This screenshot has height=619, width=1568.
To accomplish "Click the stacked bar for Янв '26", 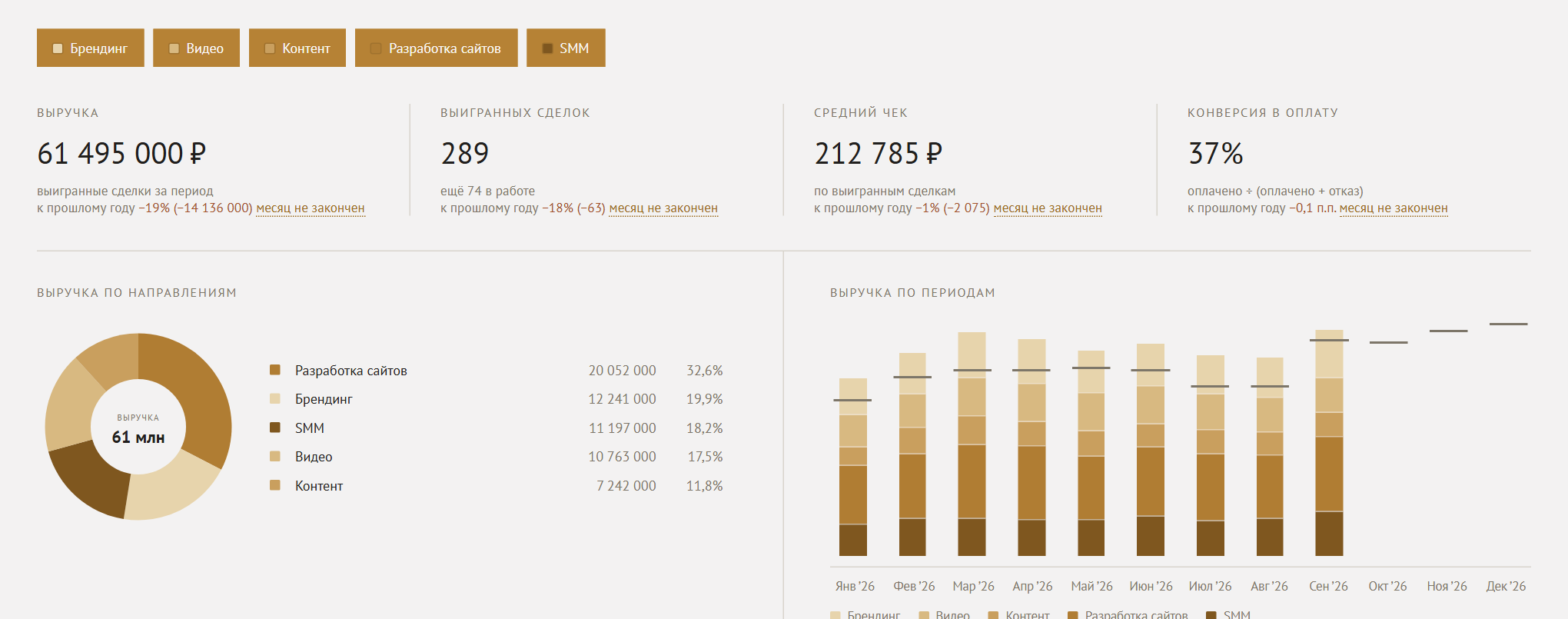I will click(853, 467).
